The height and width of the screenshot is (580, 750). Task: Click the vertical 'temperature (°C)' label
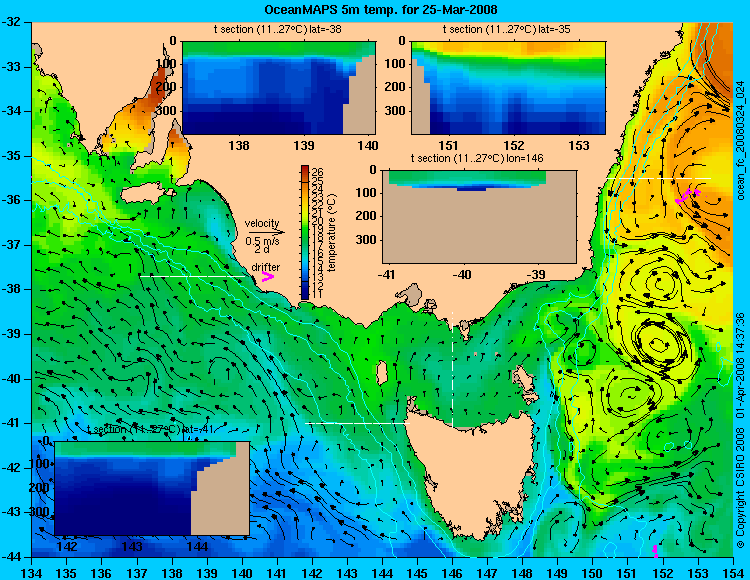click(333, 232)
